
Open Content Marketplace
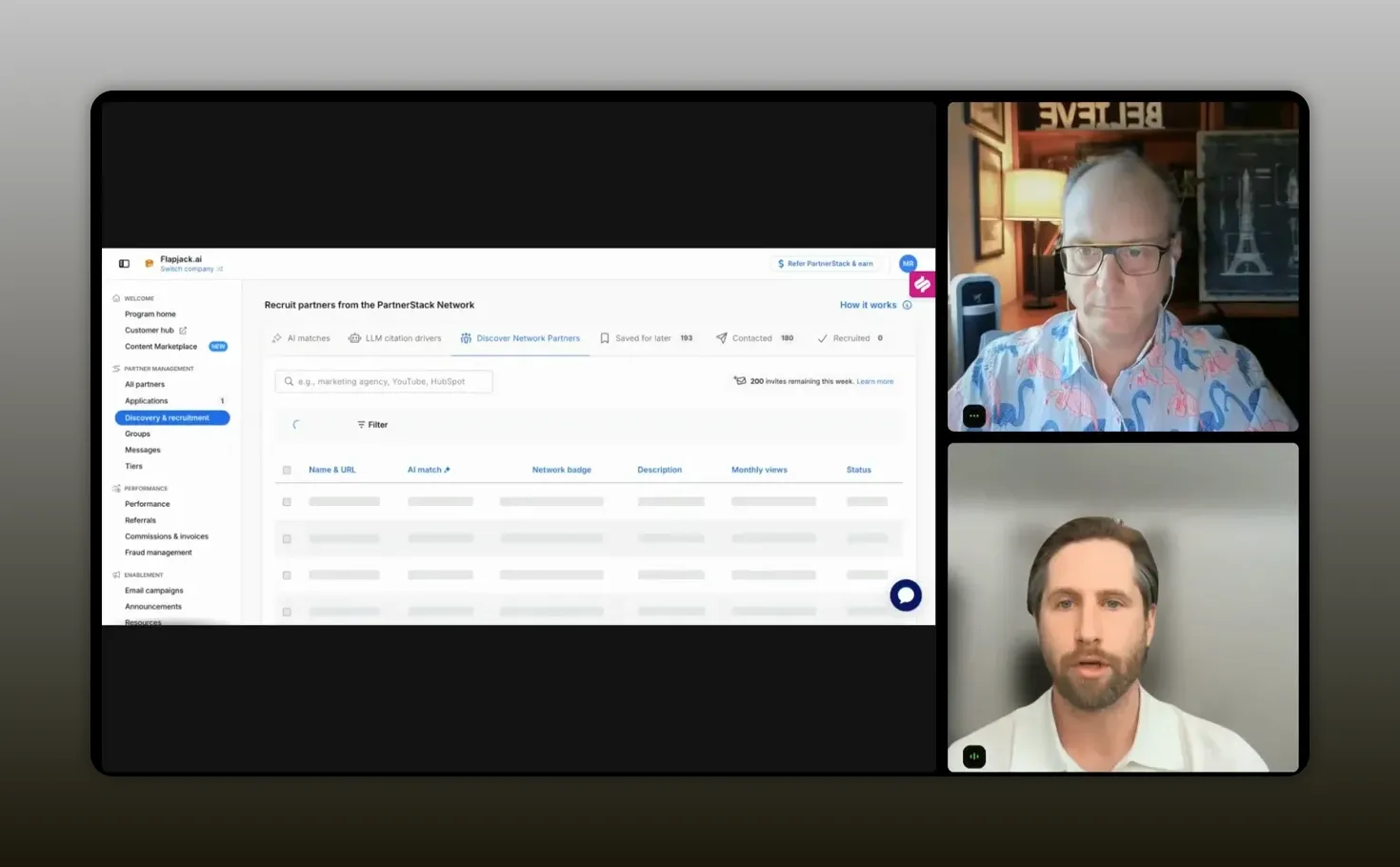(x=161, y=347)
